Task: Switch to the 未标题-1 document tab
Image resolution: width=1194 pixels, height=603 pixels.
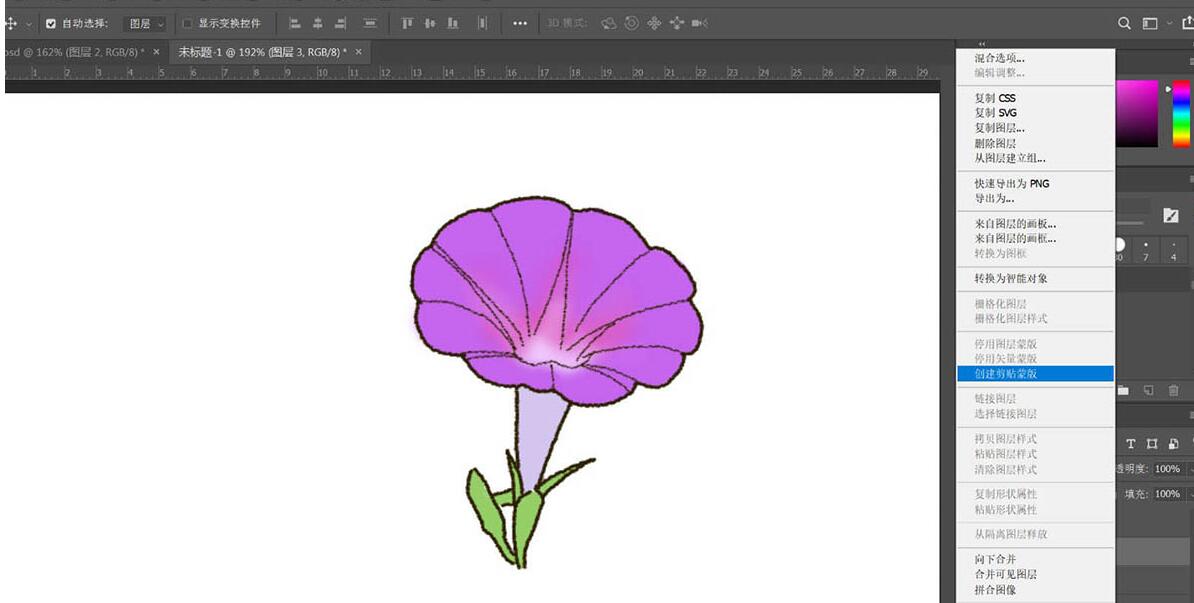Action: coord(260,51)
